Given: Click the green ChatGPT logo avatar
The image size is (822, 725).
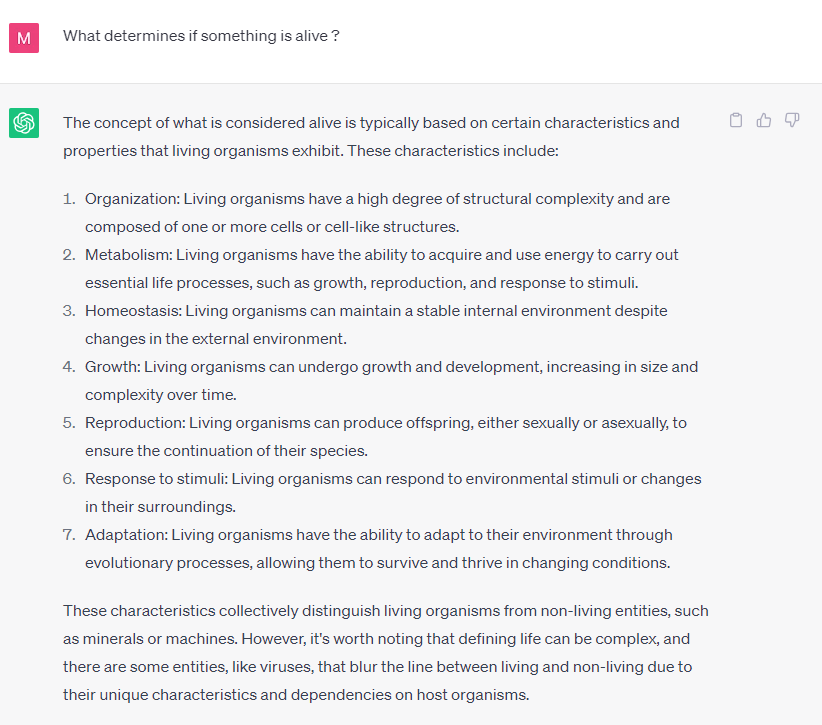Looking at the screenshot, I should (x=24, y=123).
